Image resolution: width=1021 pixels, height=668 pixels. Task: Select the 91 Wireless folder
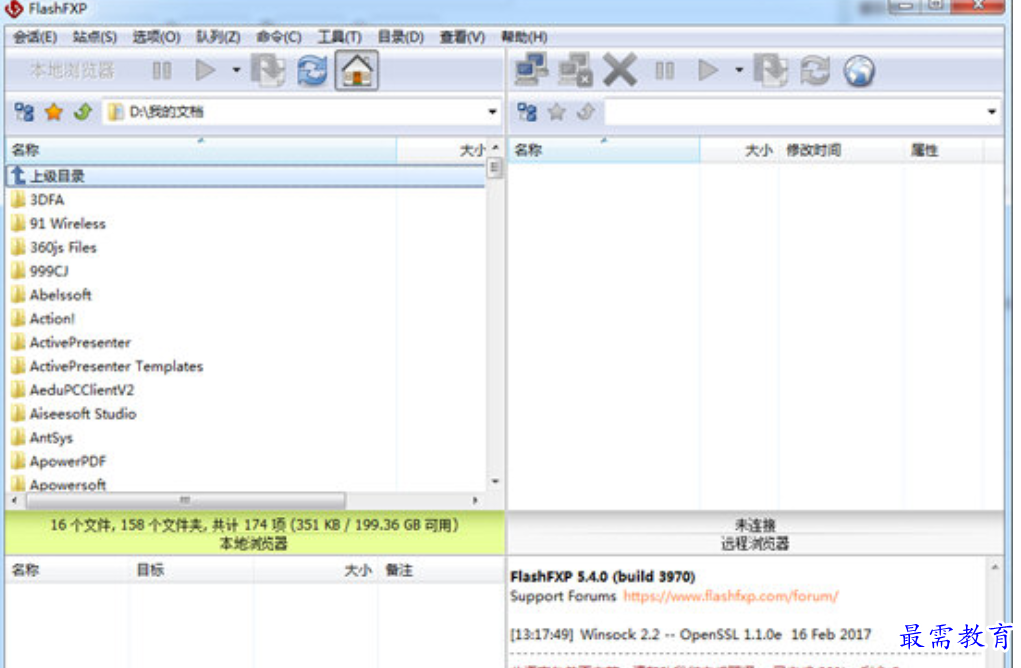(x=67, y=224)
